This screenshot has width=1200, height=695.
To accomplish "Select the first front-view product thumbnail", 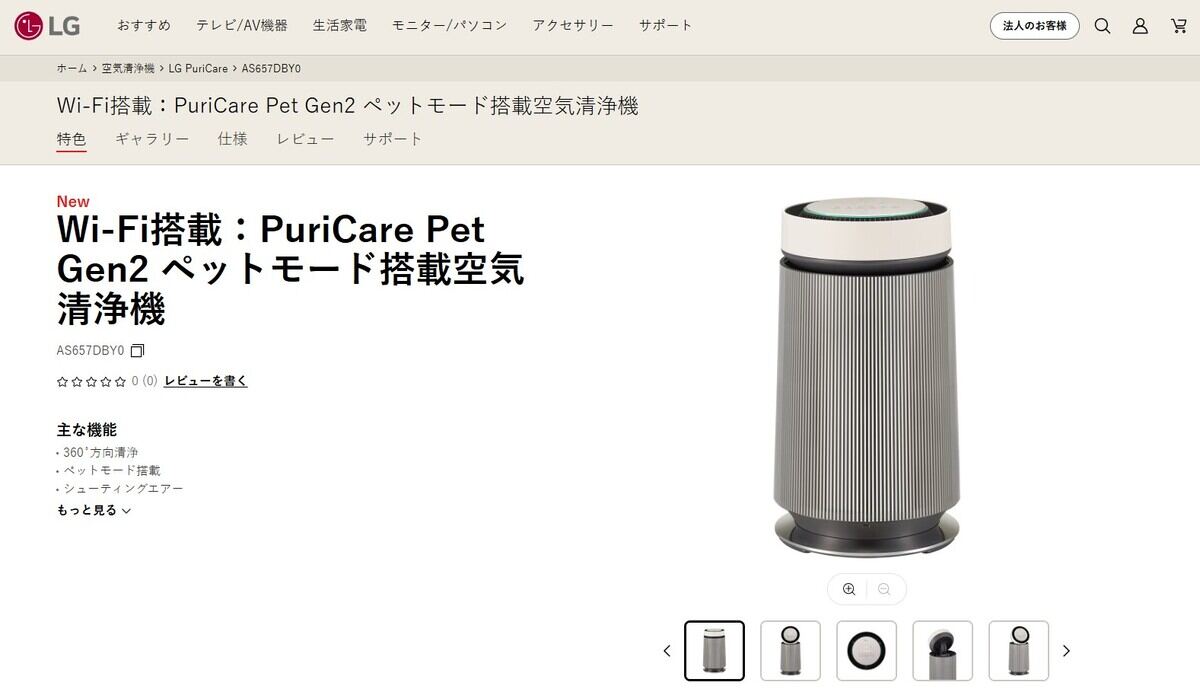I will coord(714,651).
